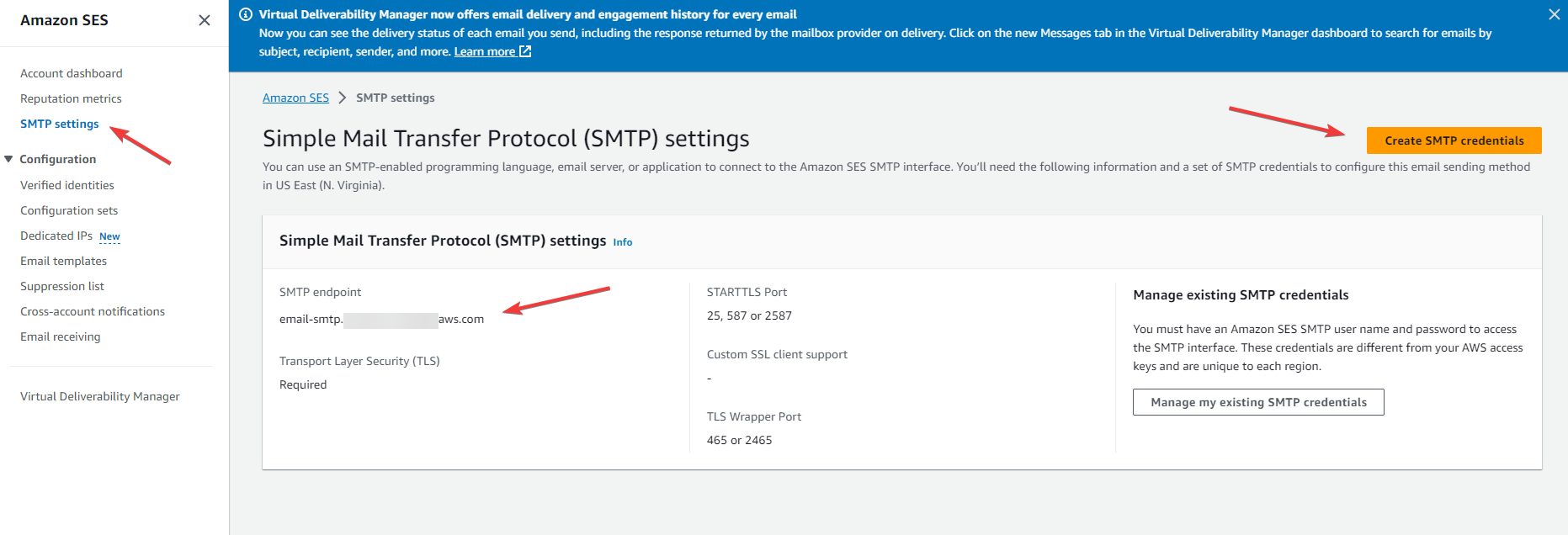Collapse the Configuration section triangle
Viewport: 1568px width, 535px height.
8,159
